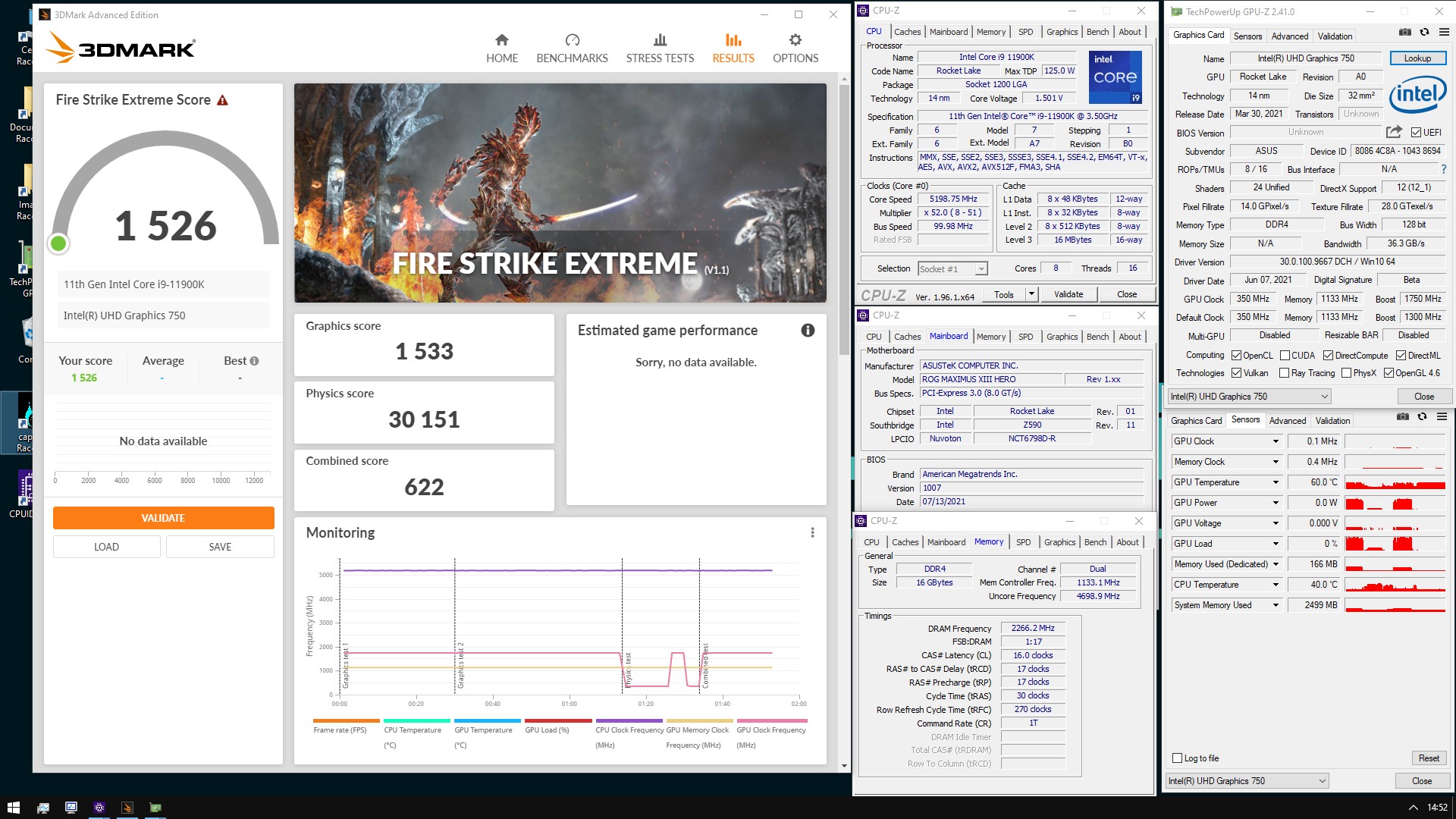The image size is (1456, 819).
Task: Click the Bus Interface question mark
Action: click(x=1443, y=169)
